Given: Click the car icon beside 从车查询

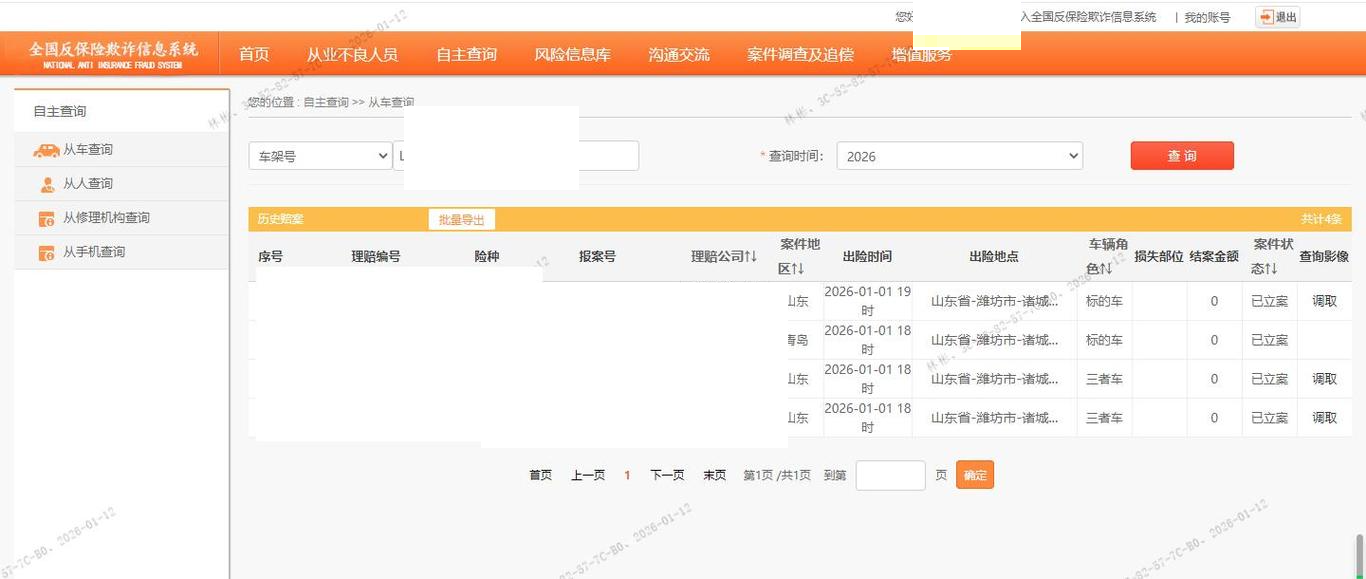Looking at the screenshot, I should [x=46, y=150].
